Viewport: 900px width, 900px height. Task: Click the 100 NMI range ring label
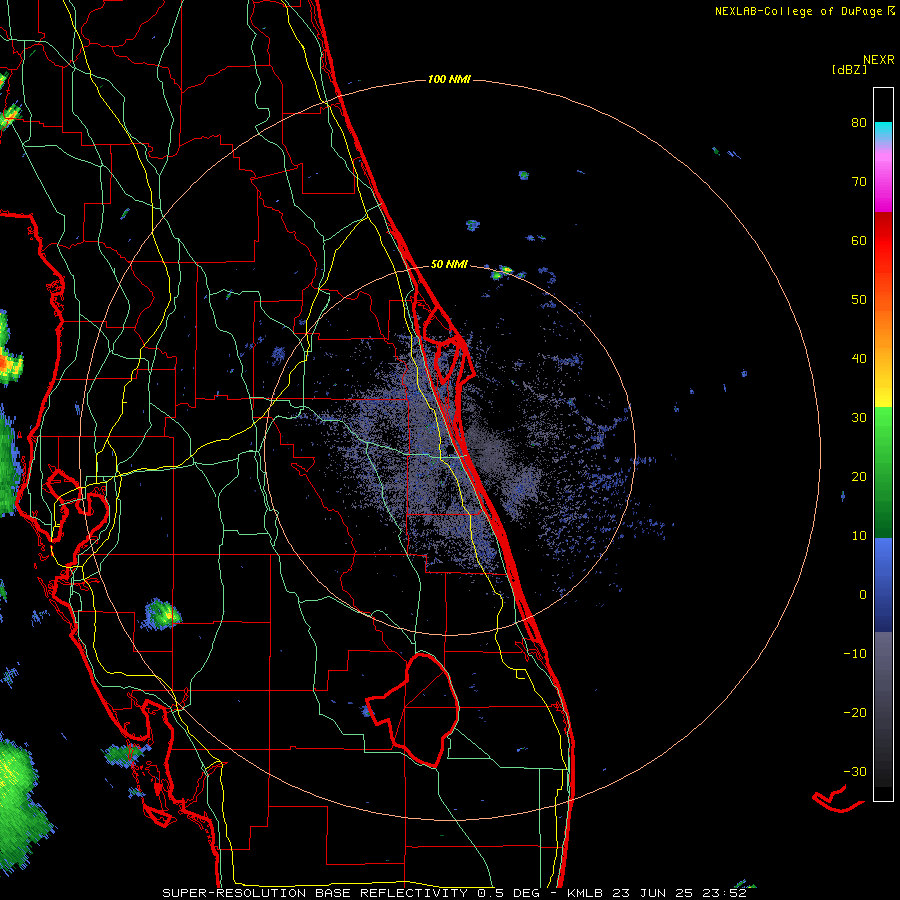(x=449, y=79)
